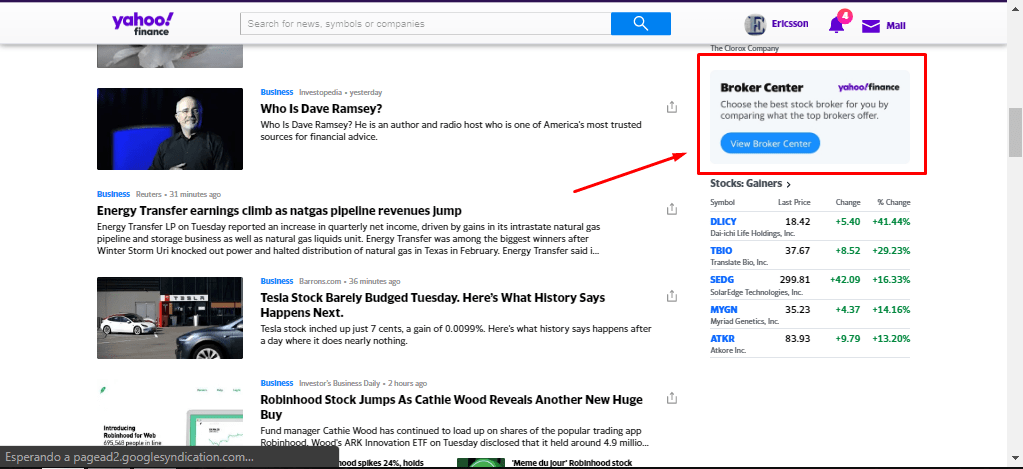Screen dimensions: 1023x469
Task: Open the notifications bell icon
Action: pos(836,25)
